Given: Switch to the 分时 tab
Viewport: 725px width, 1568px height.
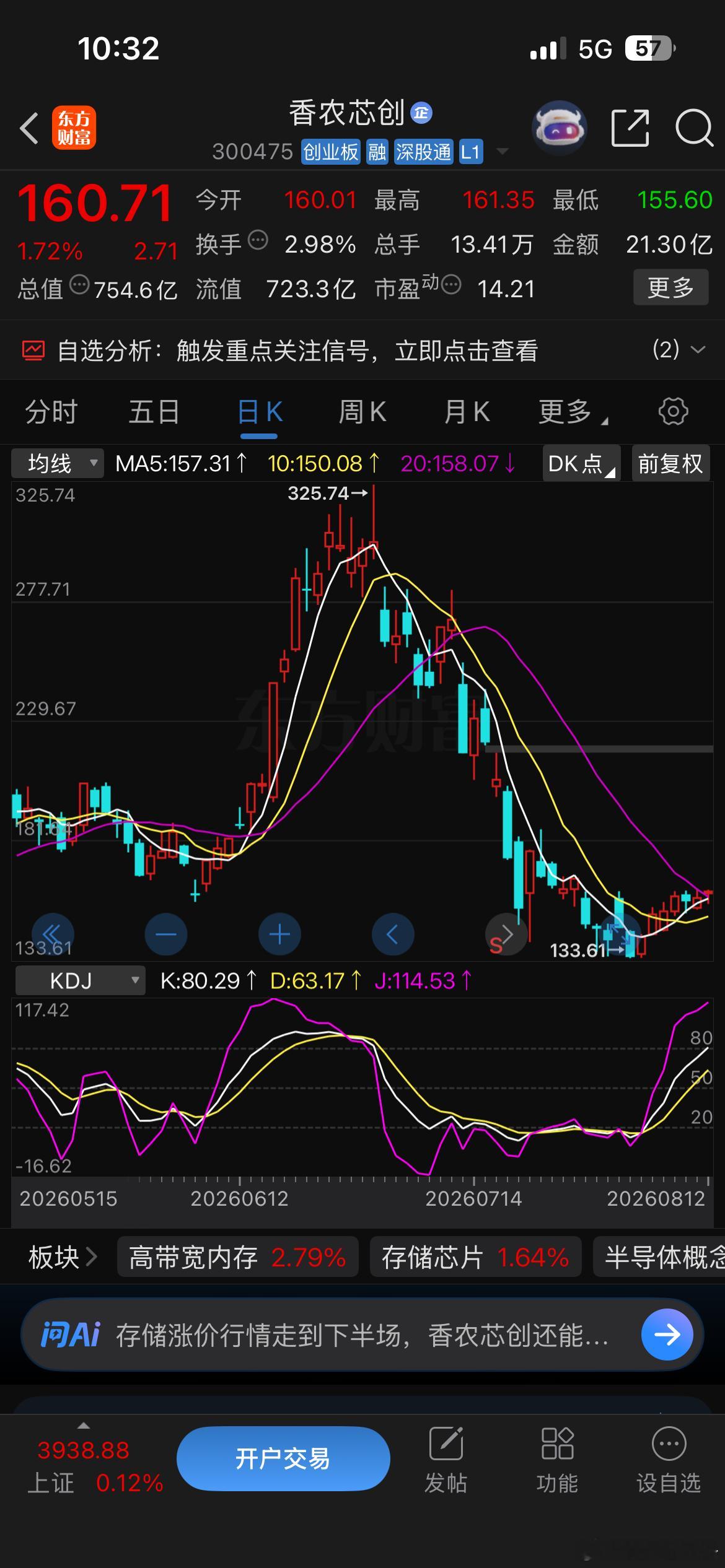Looking at the screenshot, I should (51, 412).
